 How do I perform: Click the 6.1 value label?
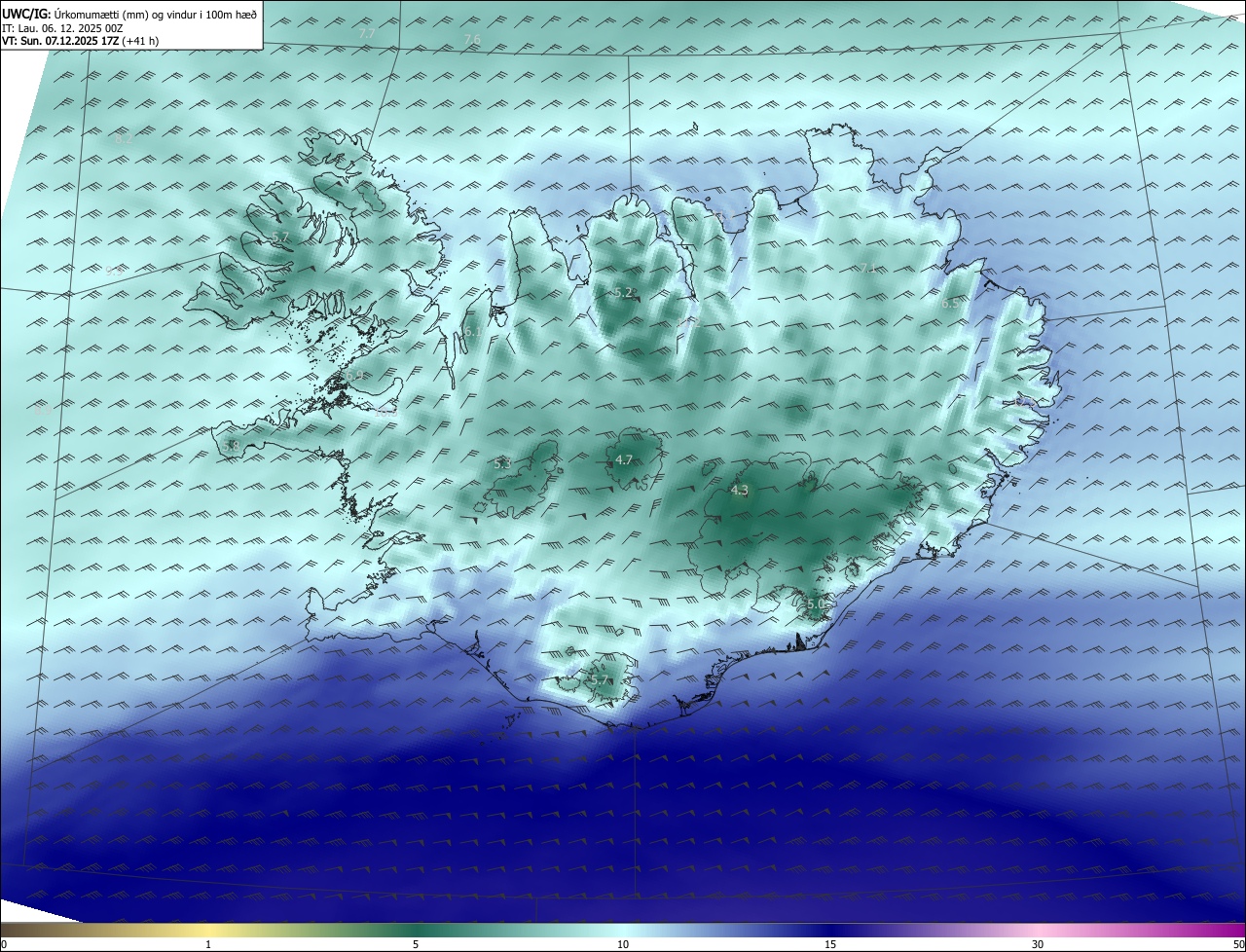[473, 331]
